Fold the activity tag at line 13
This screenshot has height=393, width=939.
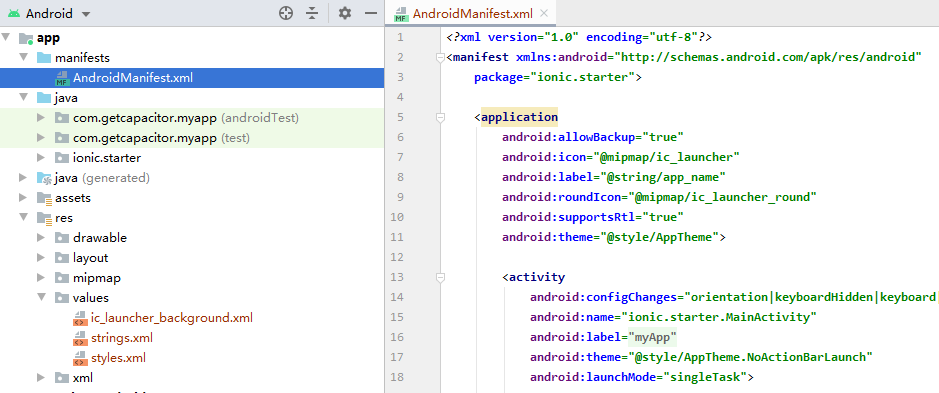(441, 277)
